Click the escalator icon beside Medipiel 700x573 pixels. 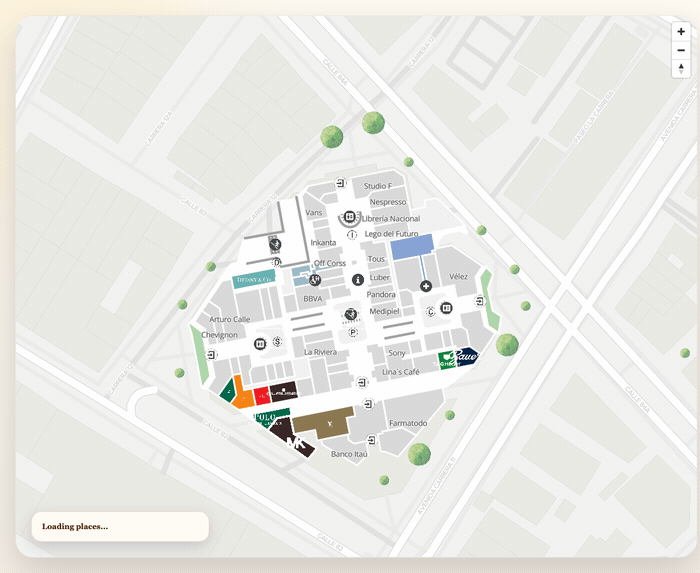click(351, 314)
